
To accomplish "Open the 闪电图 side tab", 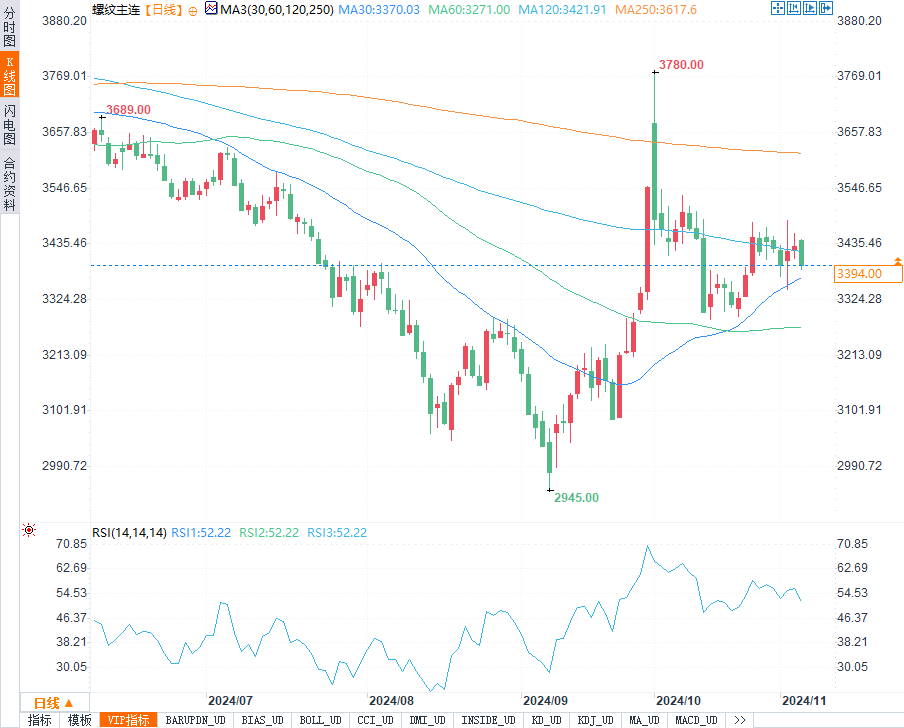I will (x=9, y=124).
